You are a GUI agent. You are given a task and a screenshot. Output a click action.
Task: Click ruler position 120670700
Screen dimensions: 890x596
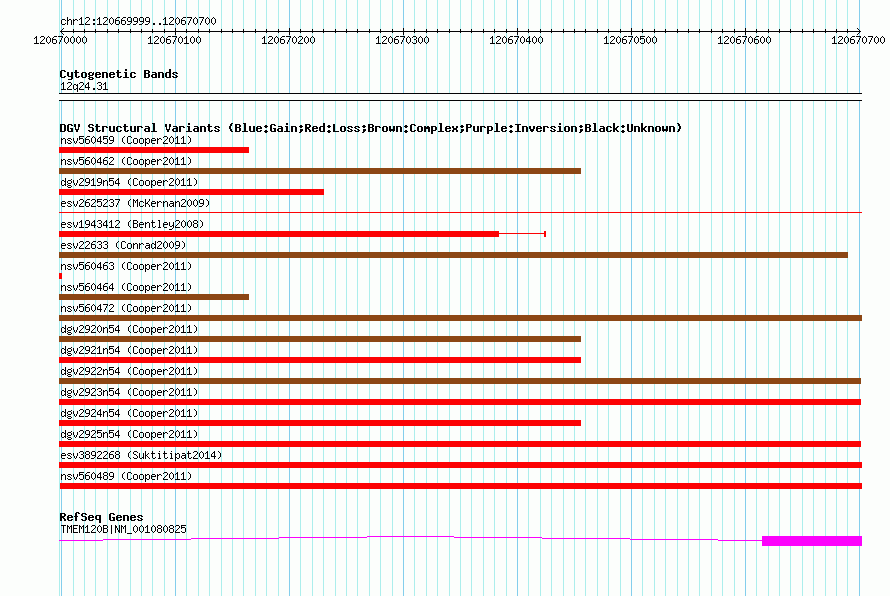(858, 40)
